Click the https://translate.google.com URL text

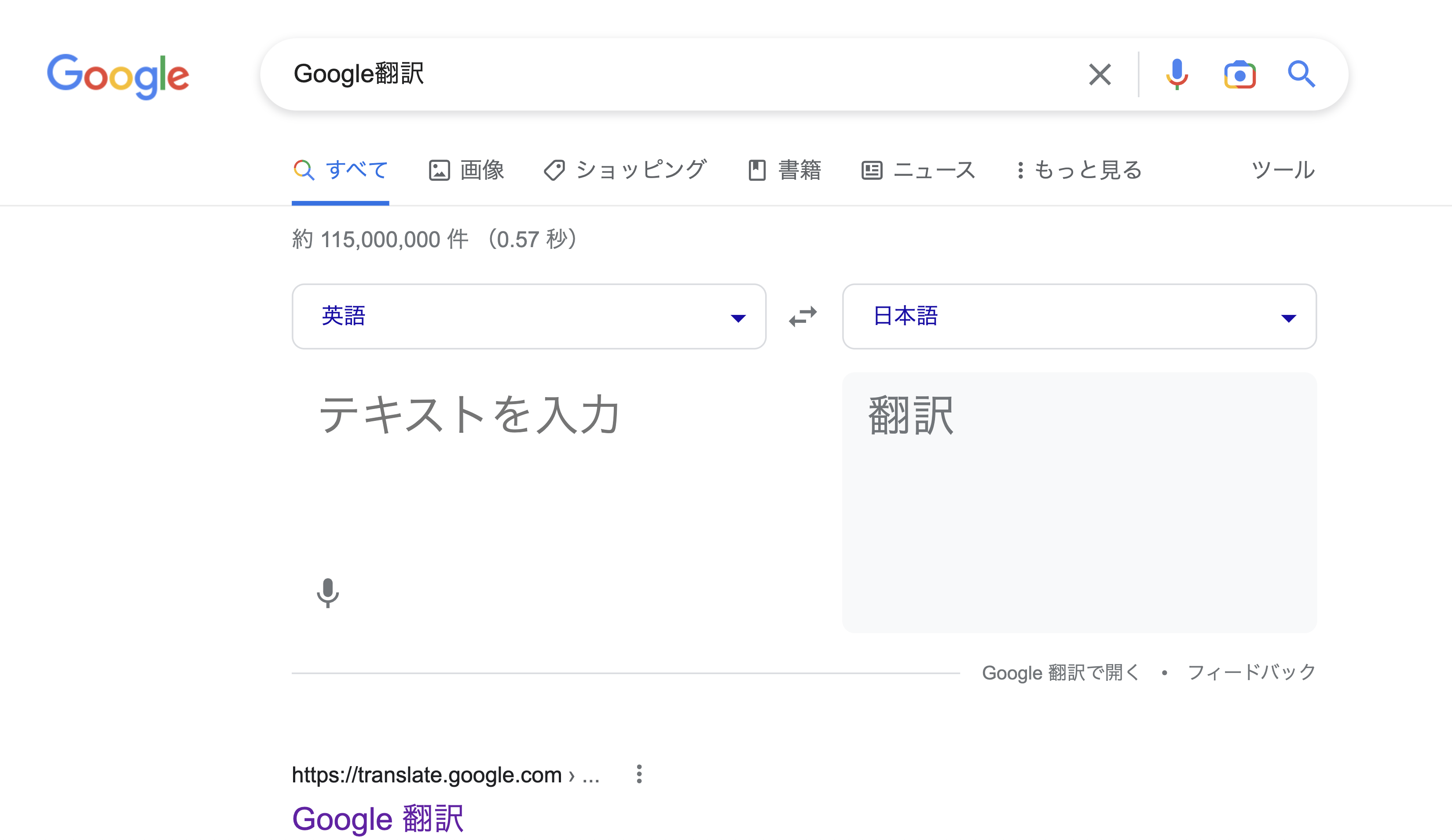click(x=427, y=775)
